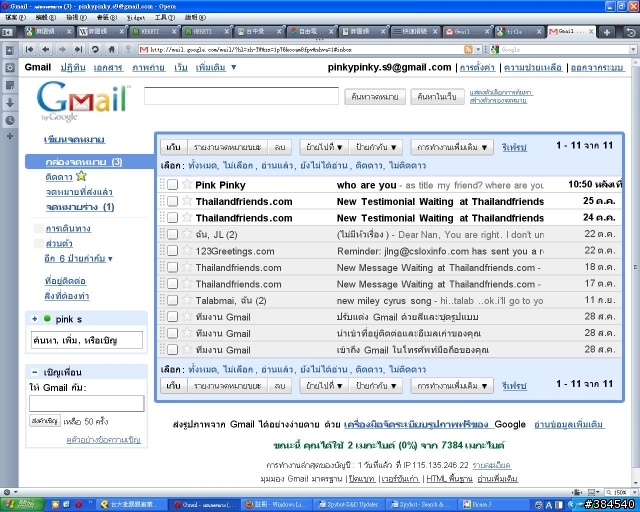Click the Gmail search box
Screen dimensions: 640x512
tap(241, 96)
